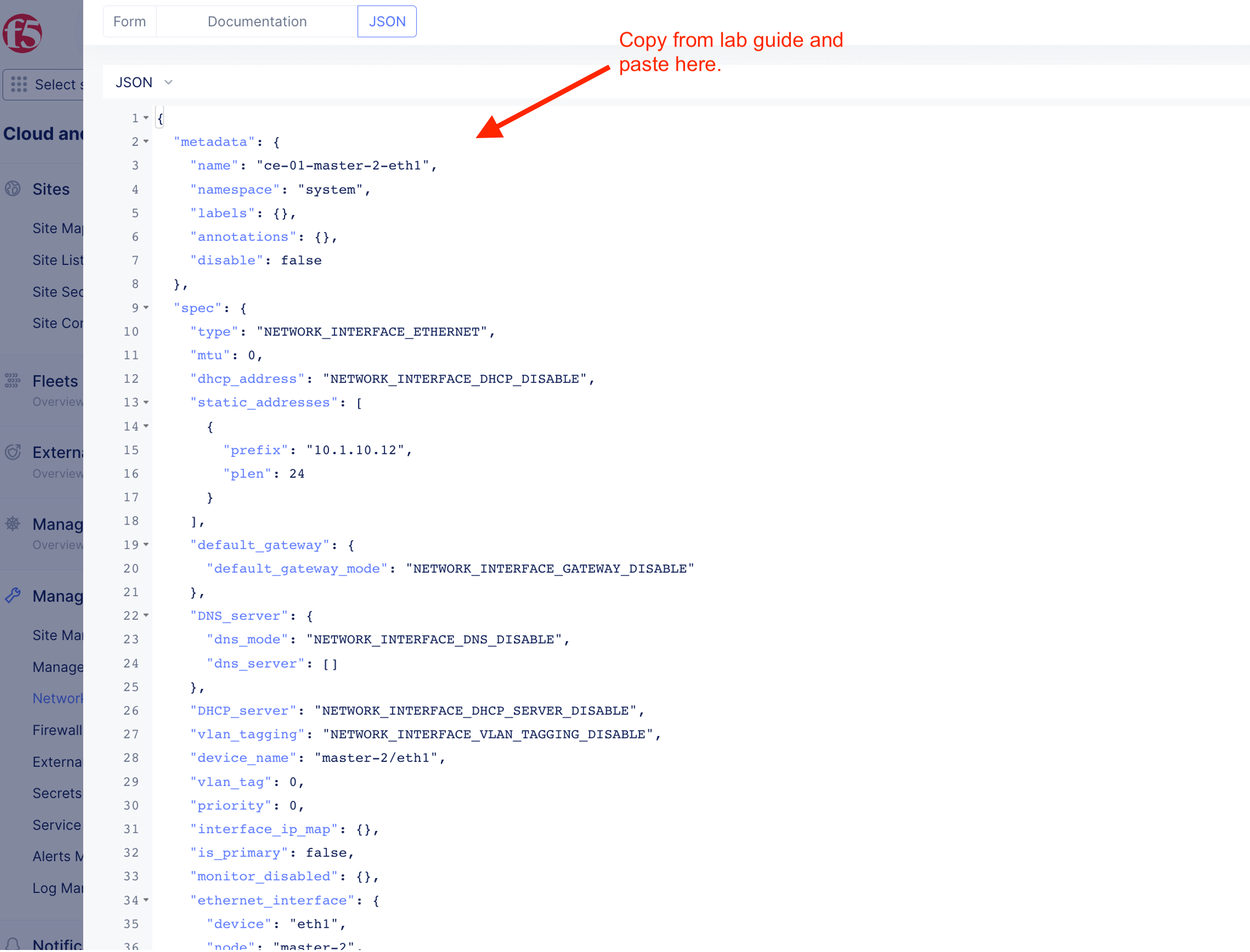Collapse the spec block at line 9
Image resolution: width=1250 pixels, height=952 pixels.
click(x=146, y=308)
